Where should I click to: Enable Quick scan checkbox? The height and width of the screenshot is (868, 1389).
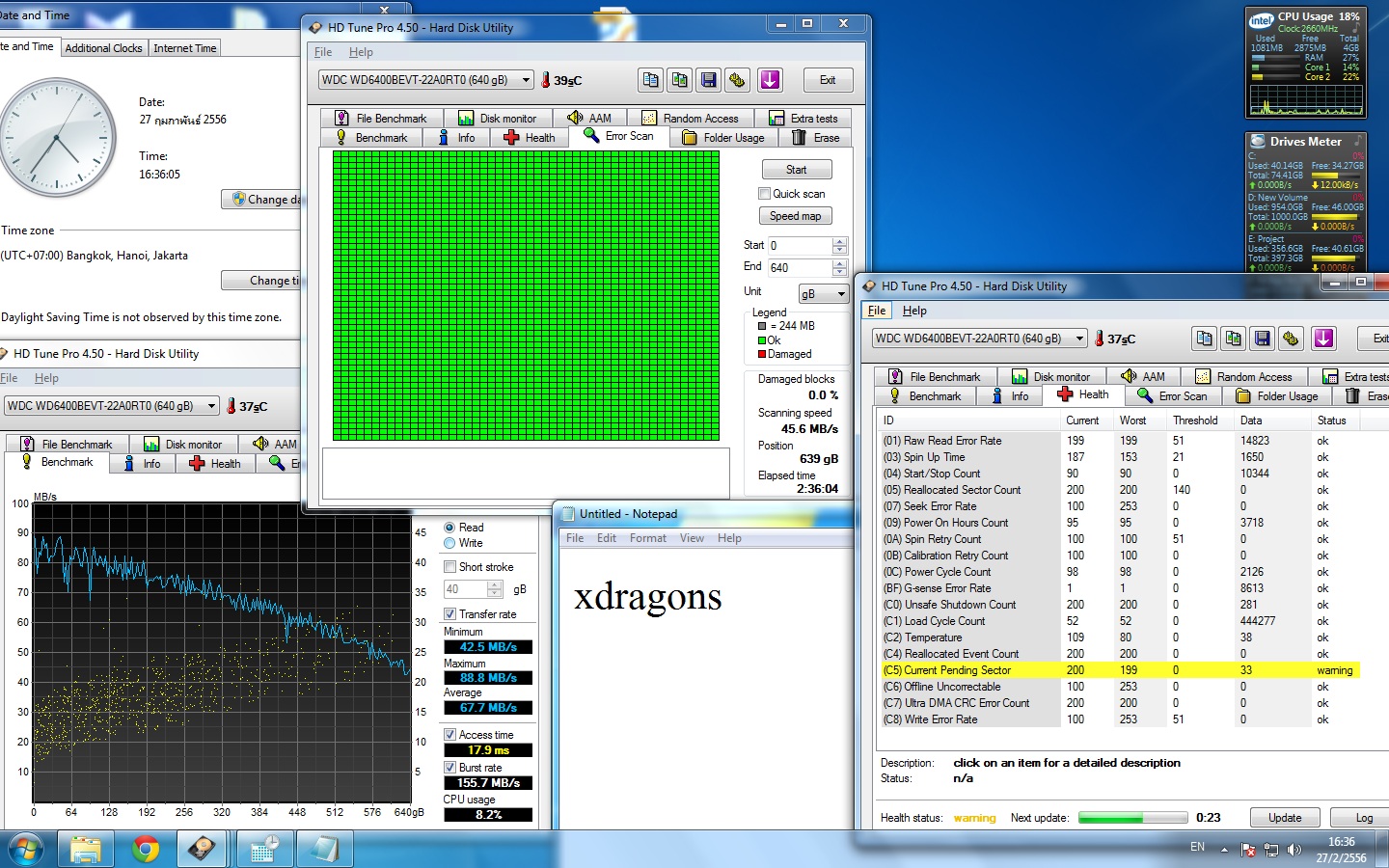[x=764, y=194]
